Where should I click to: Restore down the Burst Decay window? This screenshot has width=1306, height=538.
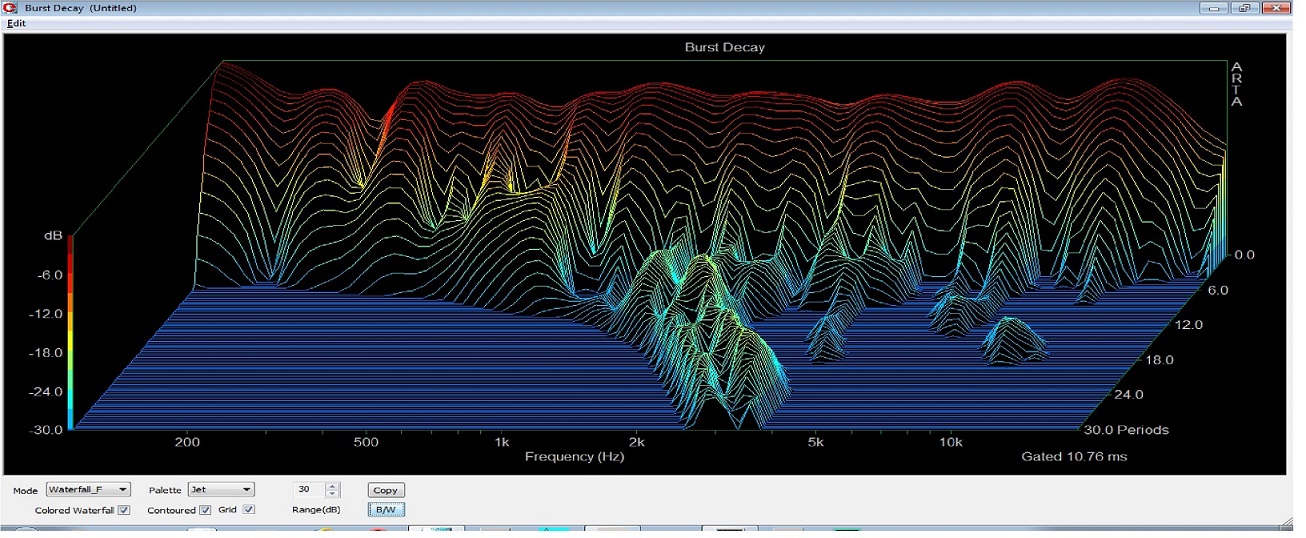[x=1245, y=8]
